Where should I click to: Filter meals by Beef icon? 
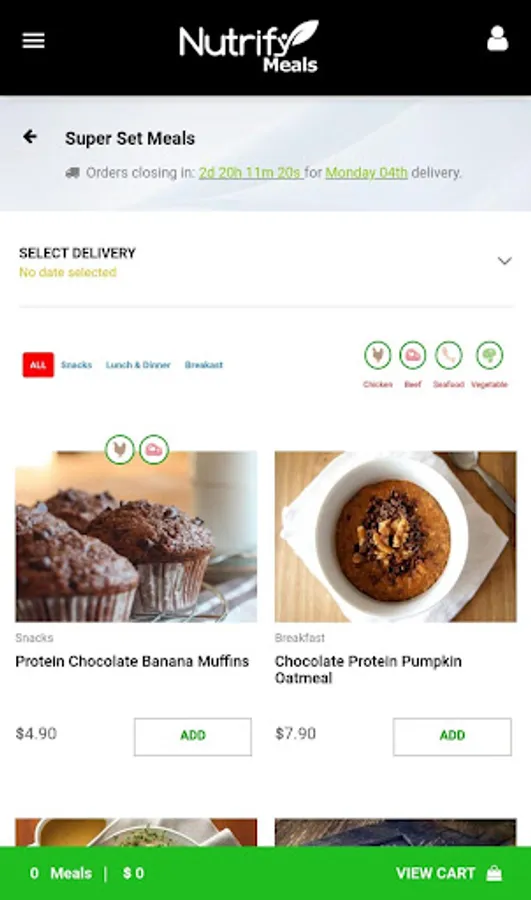[x=413, y=355]
